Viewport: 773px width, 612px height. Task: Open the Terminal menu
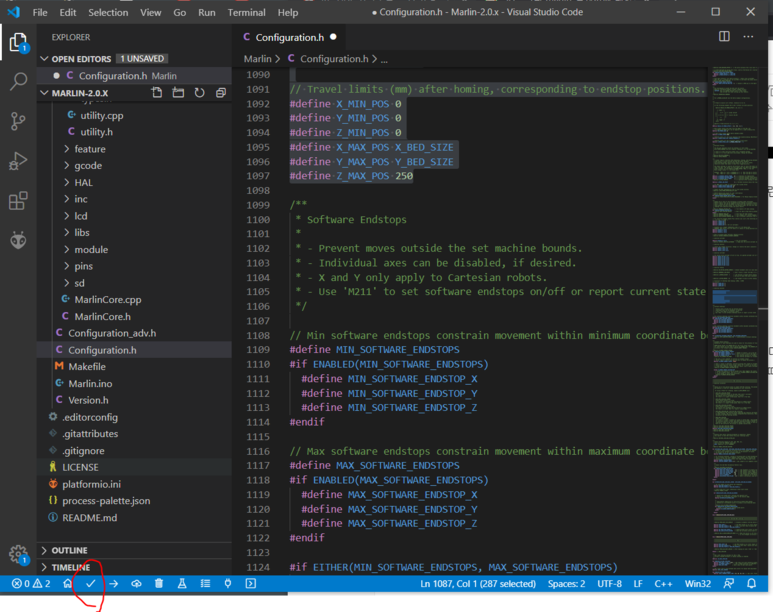246,12
